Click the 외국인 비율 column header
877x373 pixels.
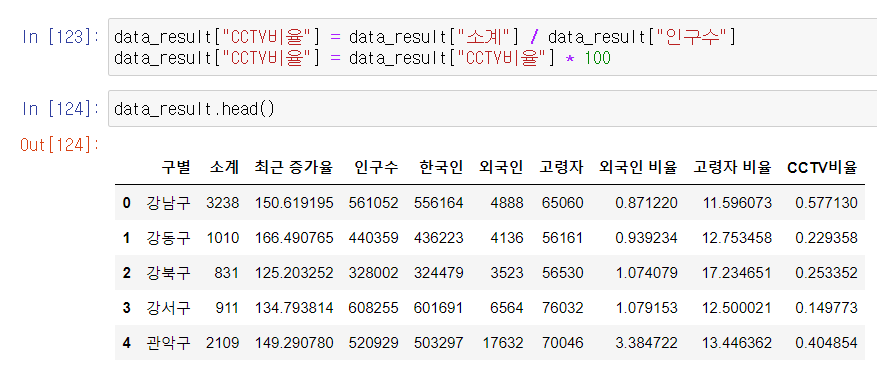tap(638, 167)
